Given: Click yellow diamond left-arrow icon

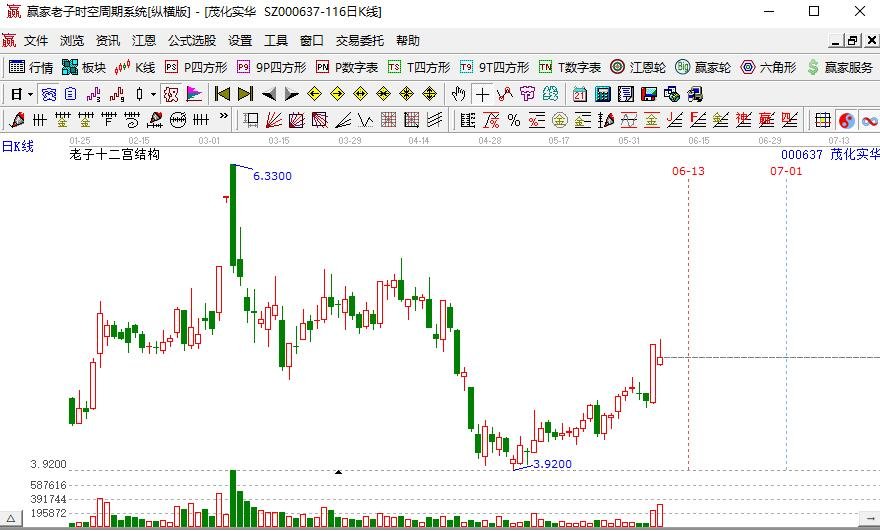Looking at the screenshot, I should (314, 94).
